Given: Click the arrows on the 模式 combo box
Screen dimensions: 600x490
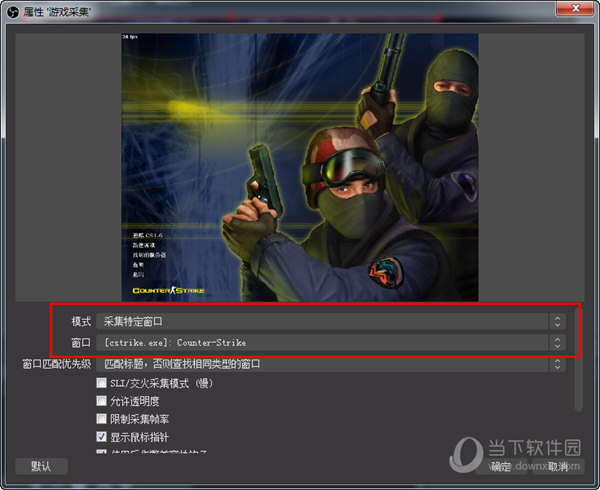Looking at the screenshot, I should pyautogui.click(x=558, y=321).
